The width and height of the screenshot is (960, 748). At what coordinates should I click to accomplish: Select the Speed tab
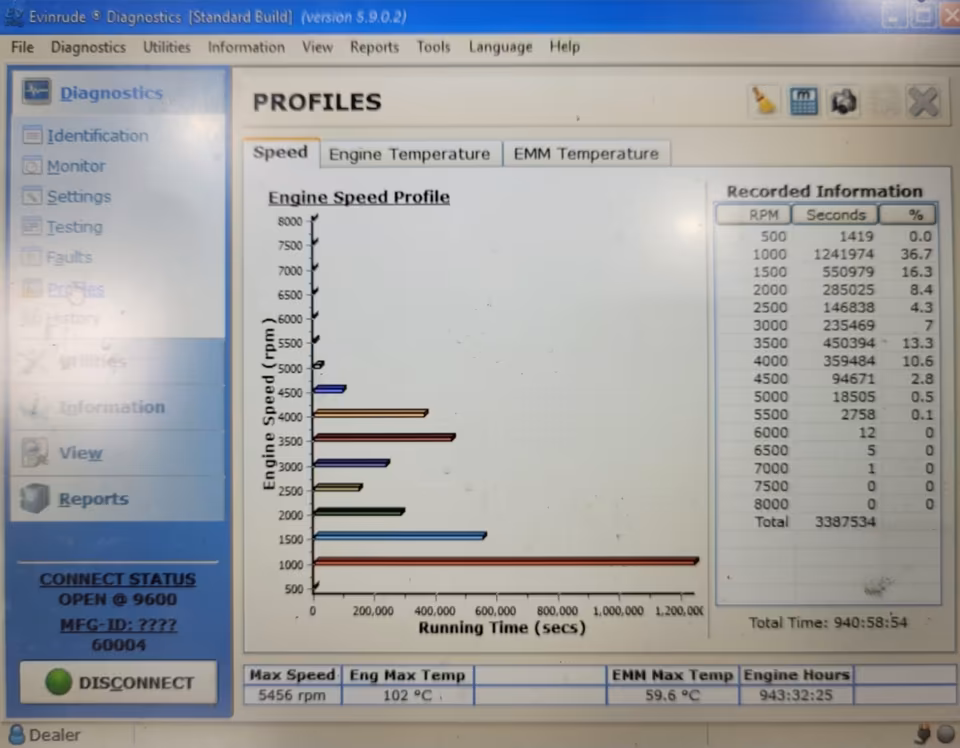coord(280,152)
